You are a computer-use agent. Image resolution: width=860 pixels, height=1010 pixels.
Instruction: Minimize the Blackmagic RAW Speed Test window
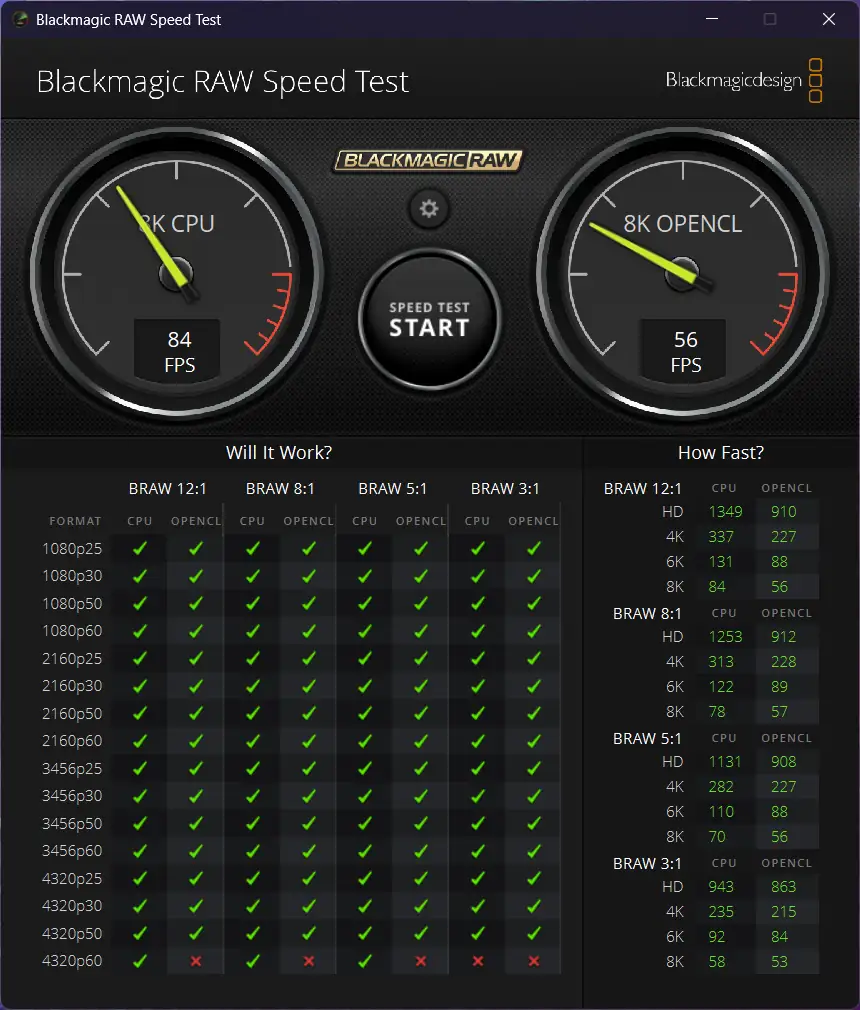[x=712, y=19]
